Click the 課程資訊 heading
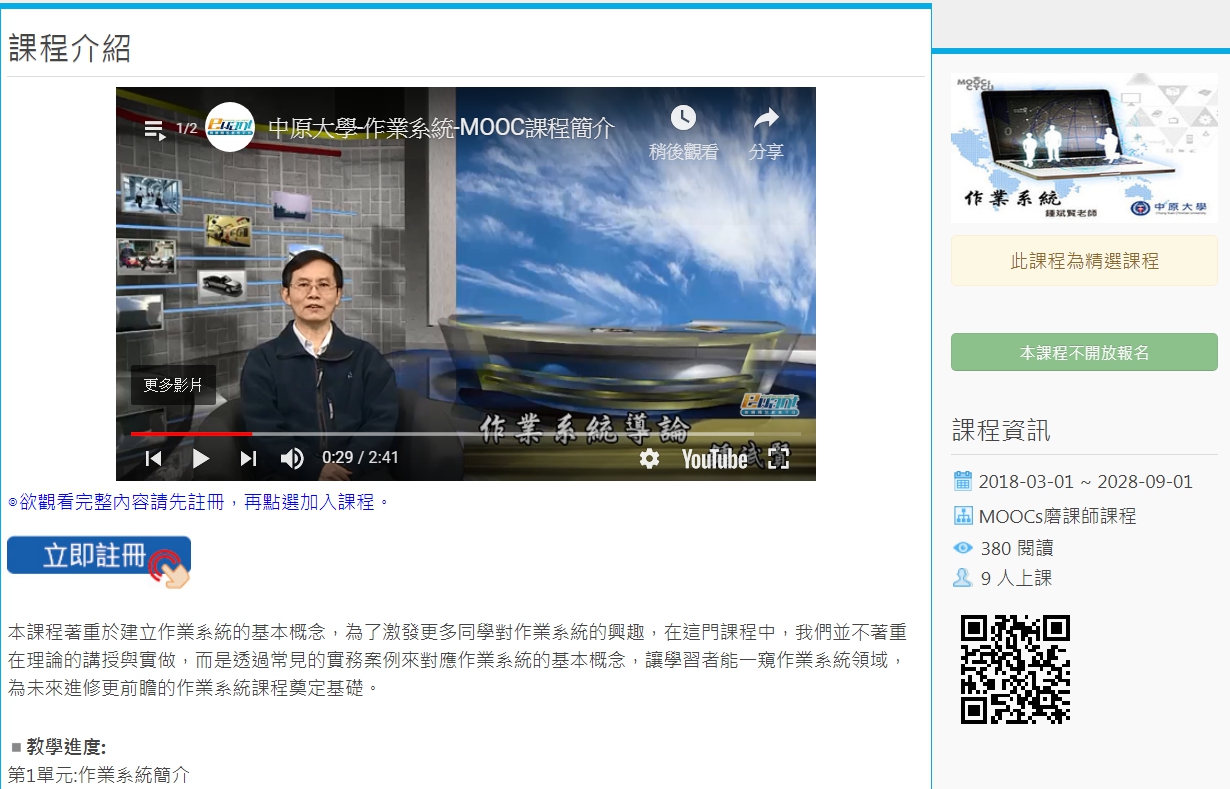This screenshot has height=789, width=1230. coord(1001,431)
